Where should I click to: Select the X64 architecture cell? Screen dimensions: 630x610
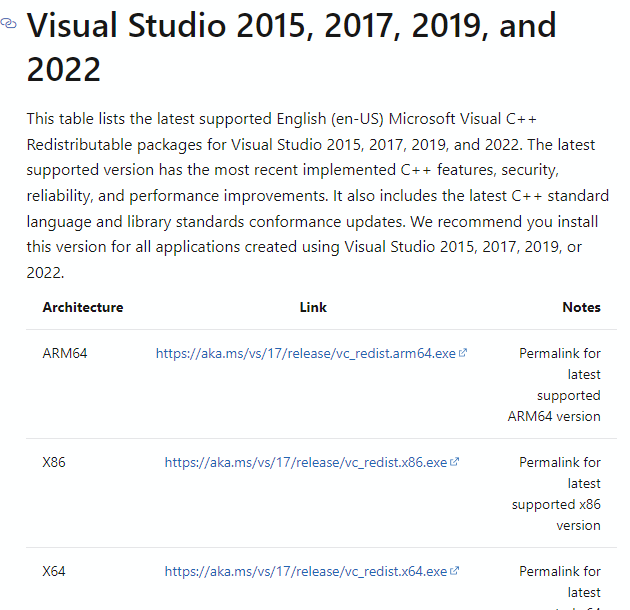click(x=54, y=571)
